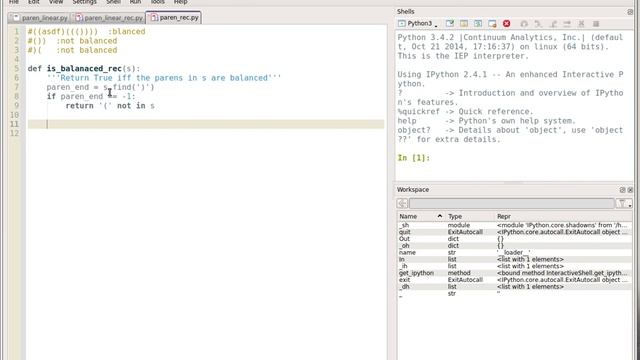Image resolution: width=640 pixels, height=360 pixels.
Task: Select the paren_rec.py tab
Action: (x=174, y=18)
